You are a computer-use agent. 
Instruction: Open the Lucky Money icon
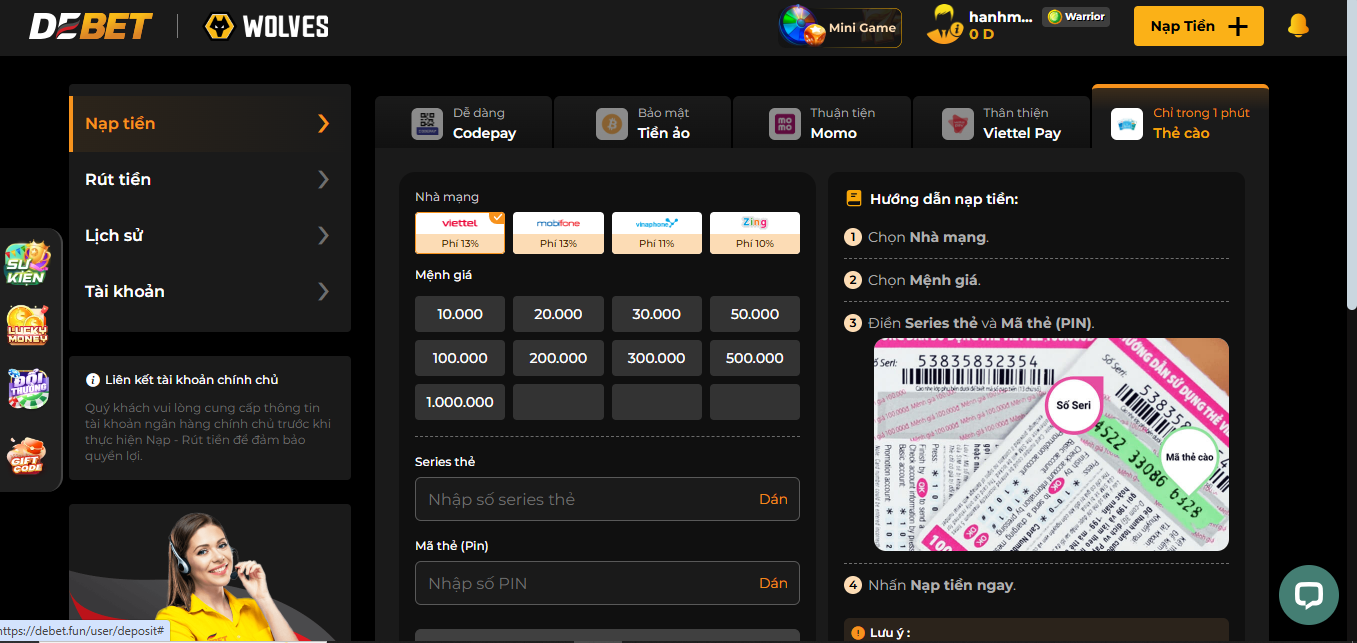(28, 325)
